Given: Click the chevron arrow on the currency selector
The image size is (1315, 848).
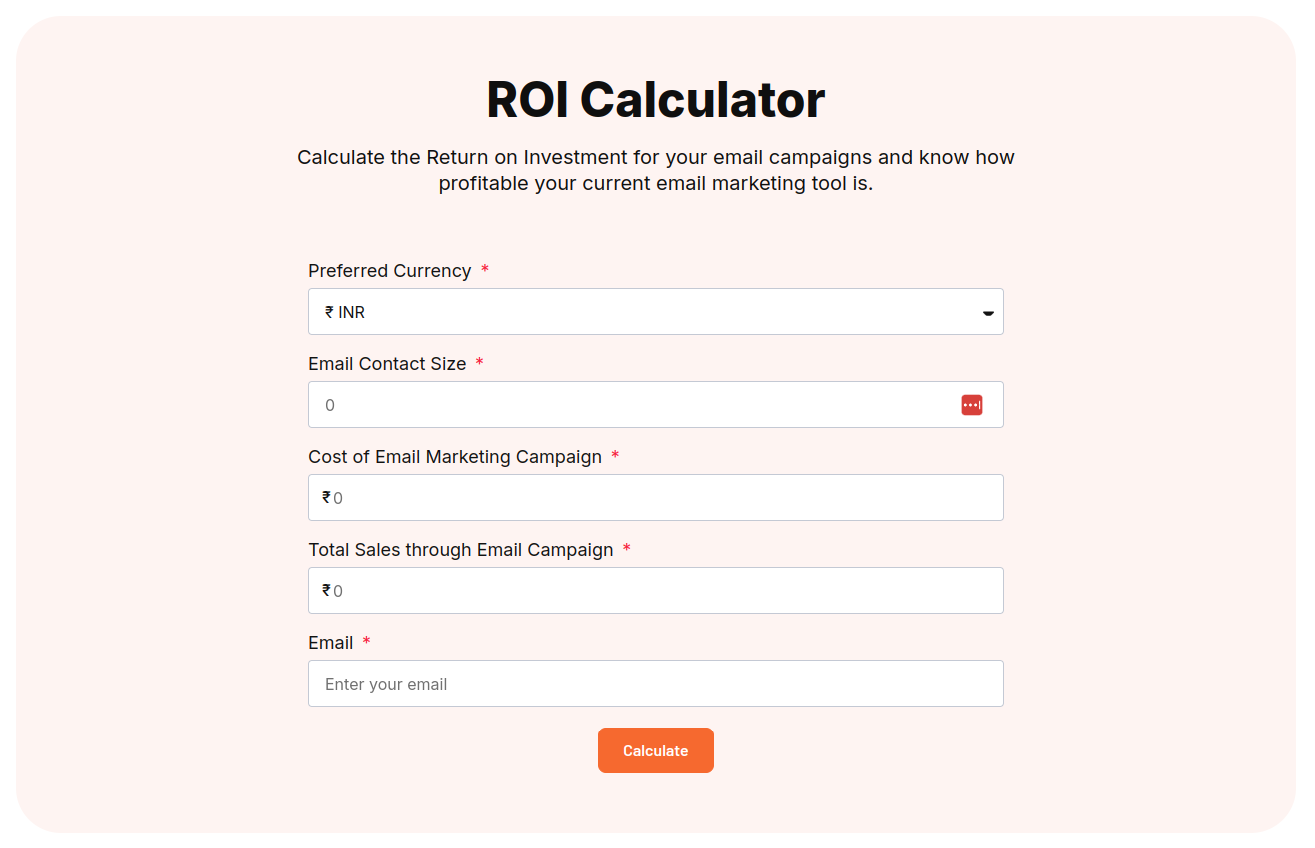Looking at the screenshot, I should click(987, 311).
